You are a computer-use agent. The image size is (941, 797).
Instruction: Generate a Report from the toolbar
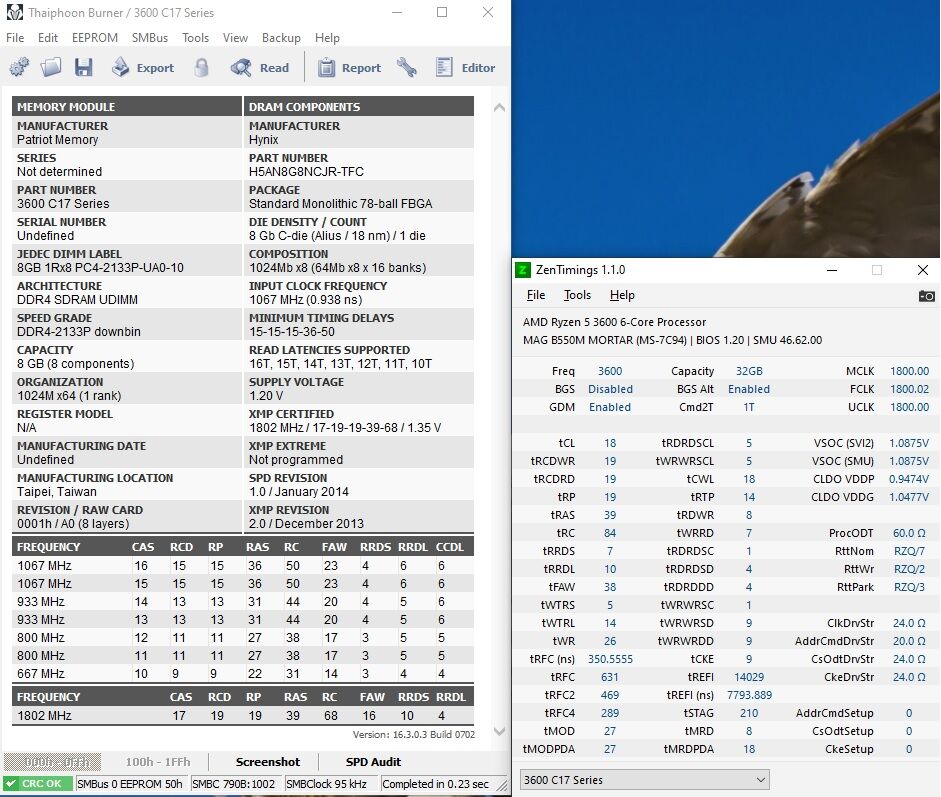pos(349,67)
